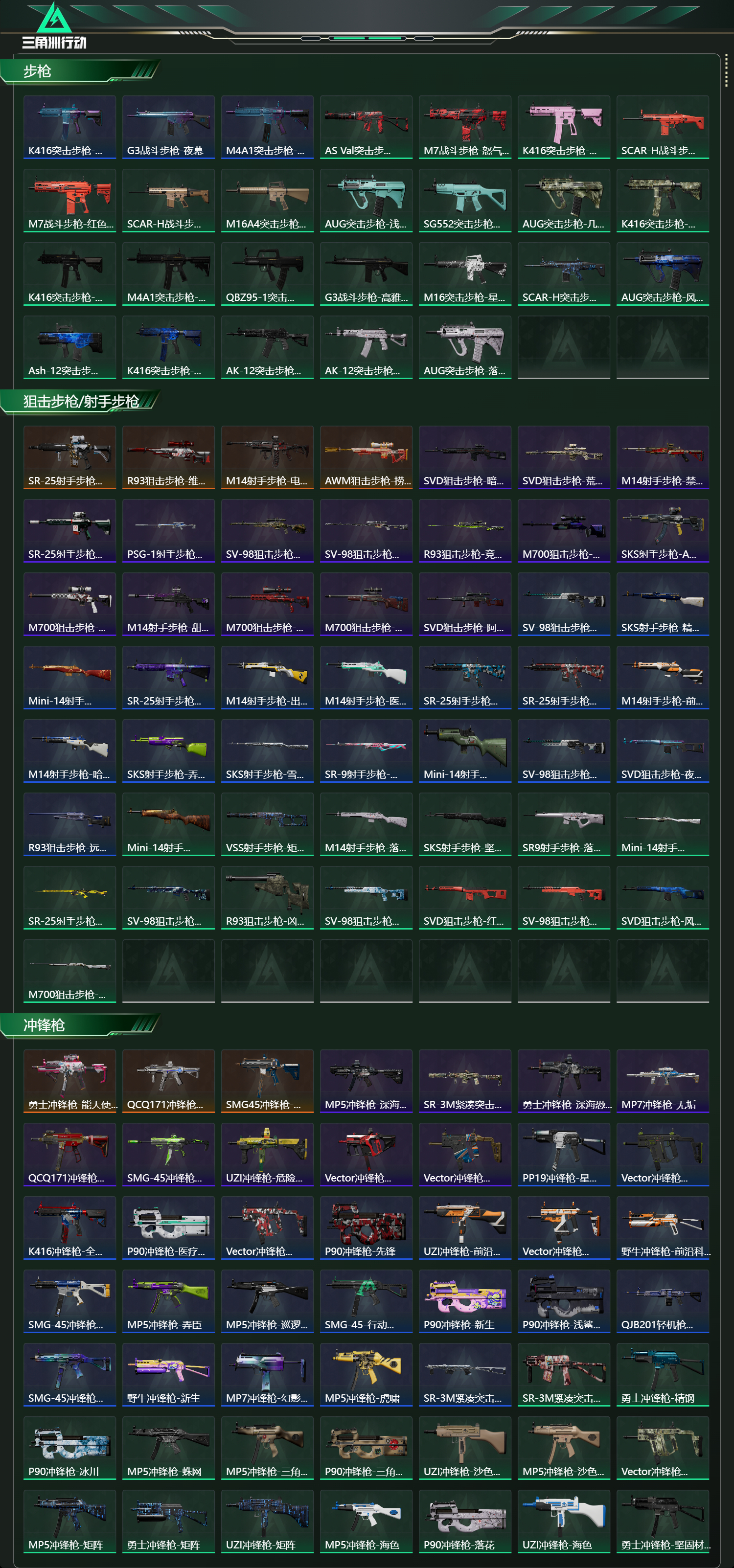This screenshot has width=734, height=1568.
Task: Click the Ash-12突击步 blue skin item
Action: coord(69,347)
